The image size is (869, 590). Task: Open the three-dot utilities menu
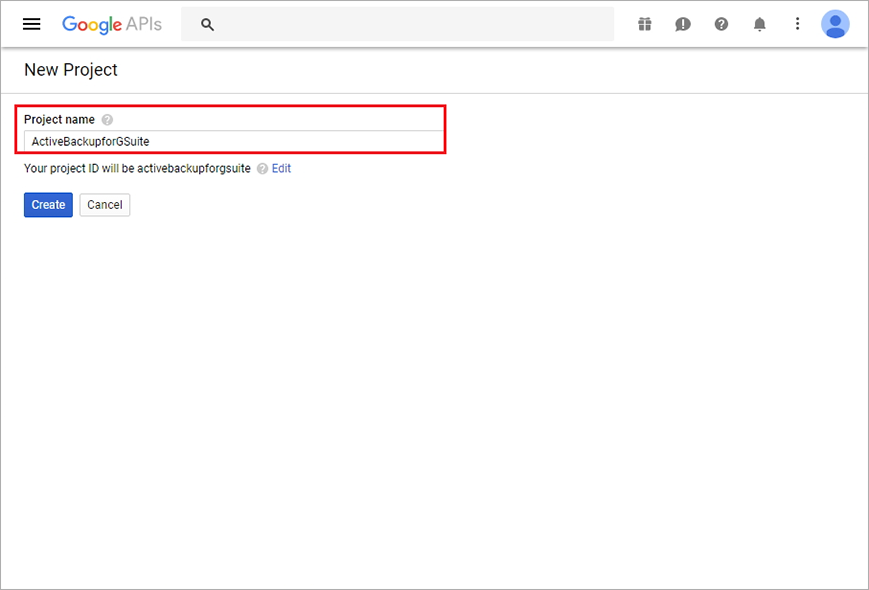(797, 24)
